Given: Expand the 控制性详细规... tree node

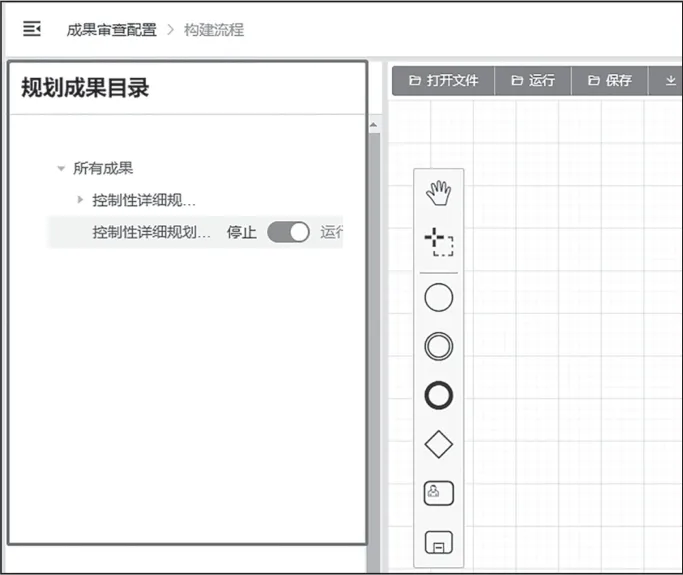Looking at the screenshot, I should tap(80, 200).
